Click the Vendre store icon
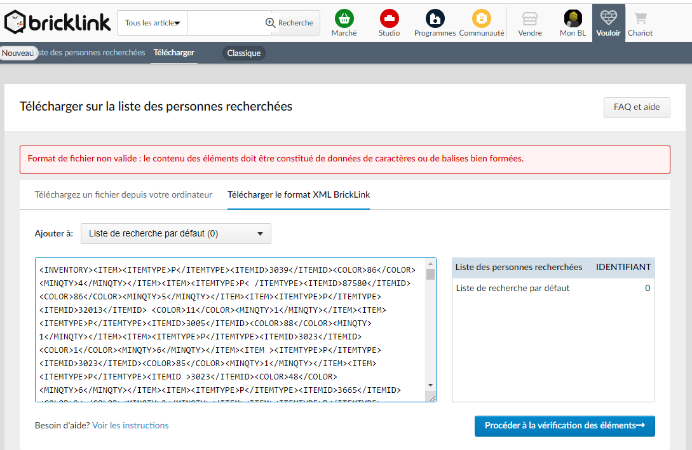The width and height of the screenshot is (692, 450). 530,22
